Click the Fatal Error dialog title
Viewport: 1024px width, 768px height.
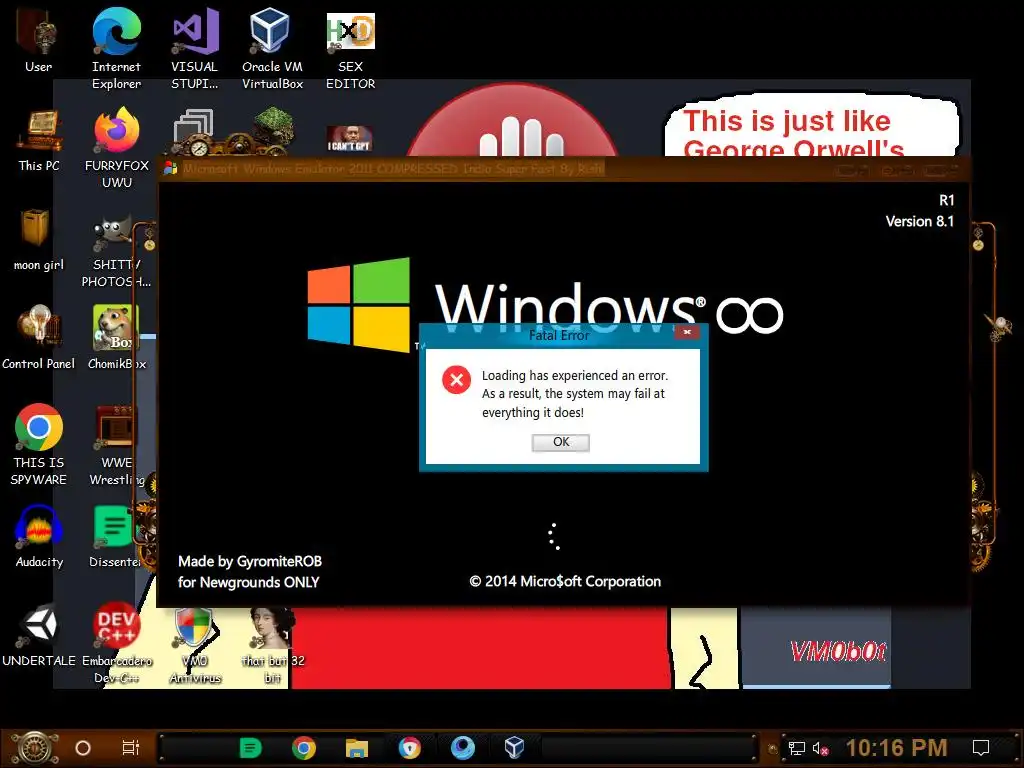click(559, 336)
